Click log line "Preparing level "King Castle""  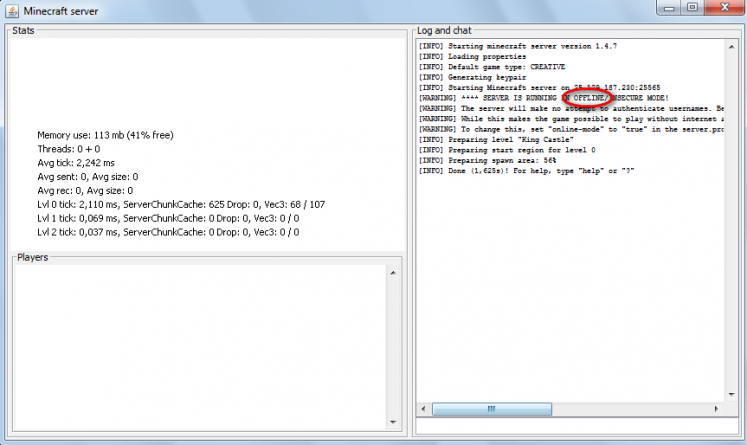pyautogui.click(x=496, y=140)
